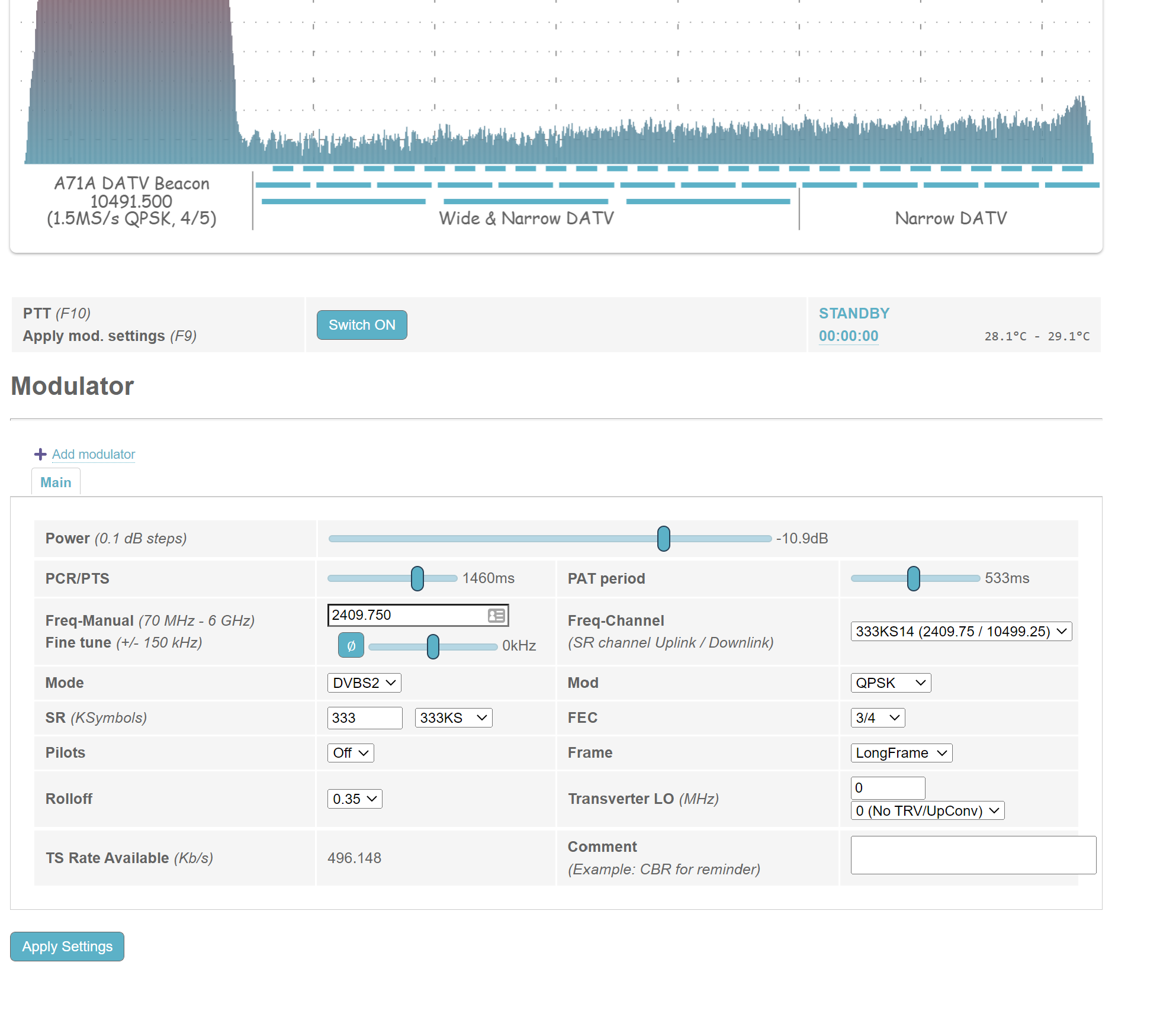Click Apply Settings button

coord(67,947)
